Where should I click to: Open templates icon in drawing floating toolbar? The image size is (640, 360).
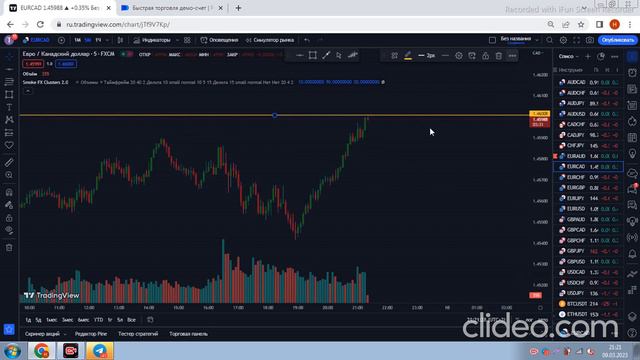(394, 56)
